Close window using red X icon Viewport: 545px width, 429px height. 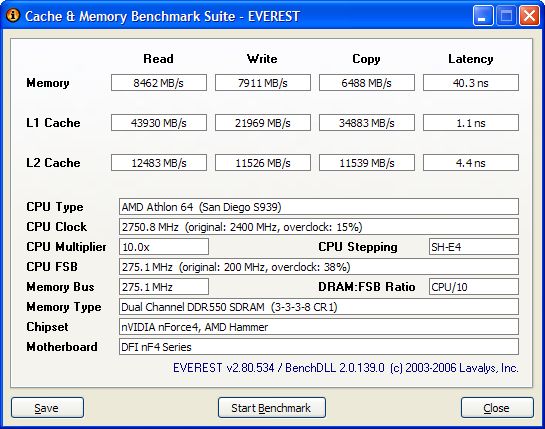pos(529,16)
